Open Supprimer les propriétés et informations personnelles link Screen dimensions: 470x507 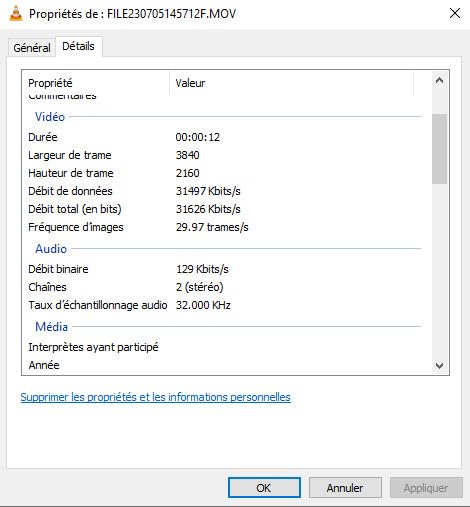click(155, 397)
